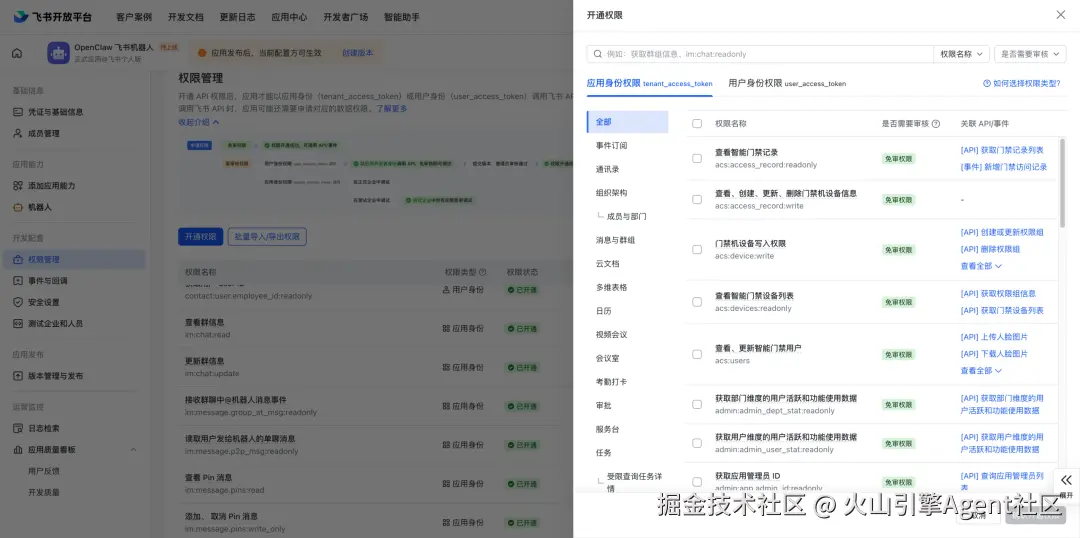Screen dimensions: 1080x538
Task: Open the 权限名称 search-type dropdown
Action: (x=962, y=54)
